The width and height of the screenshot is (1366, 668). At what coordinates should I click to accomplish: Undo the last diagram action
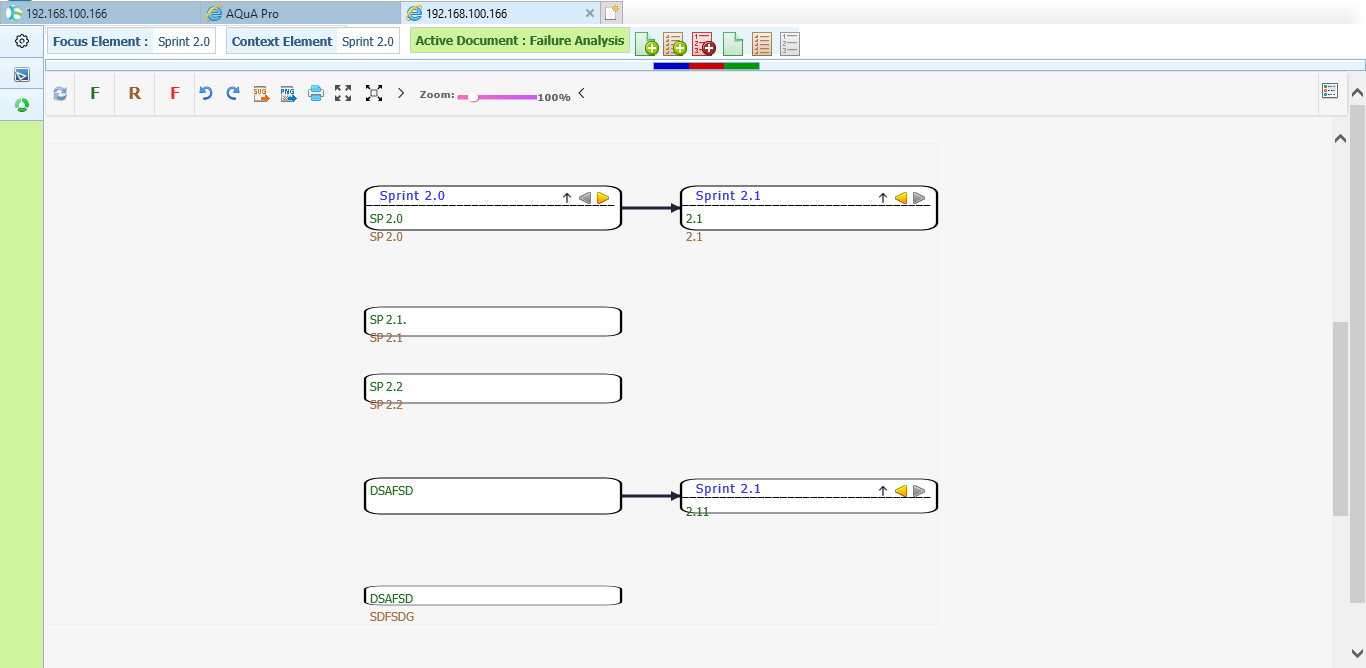pos(206,93)
